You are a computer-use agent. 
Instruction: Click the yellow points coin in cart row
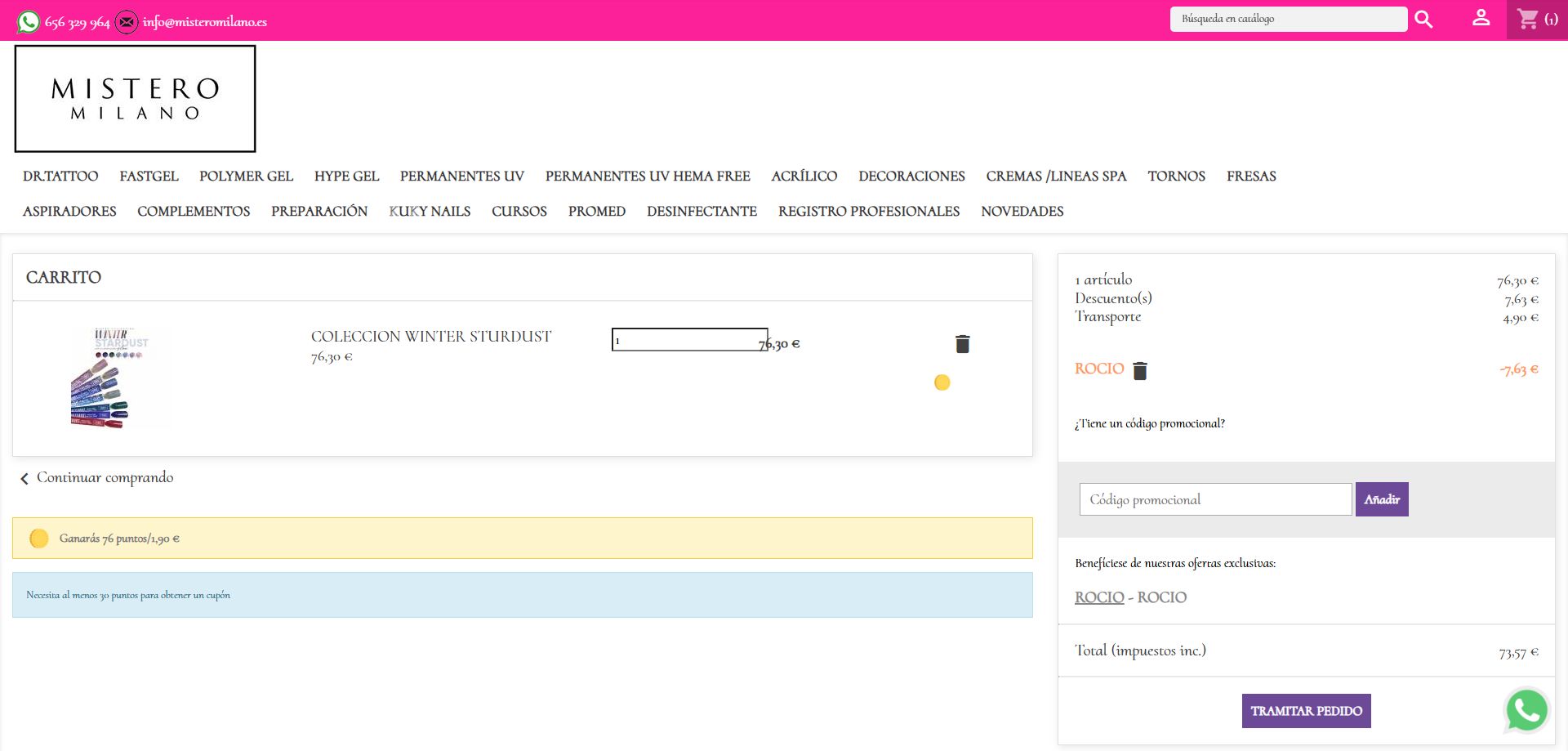point(942,382)
